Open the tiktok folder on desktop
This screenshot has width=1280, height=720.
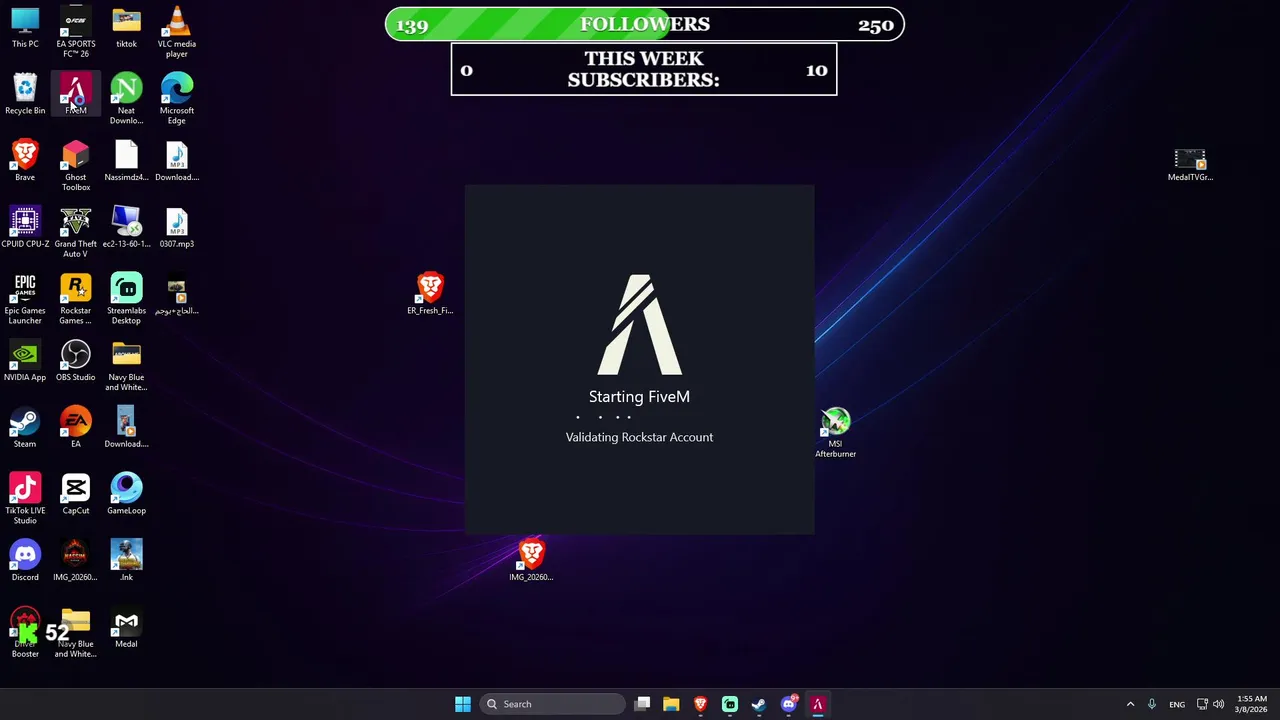[126, 28]
